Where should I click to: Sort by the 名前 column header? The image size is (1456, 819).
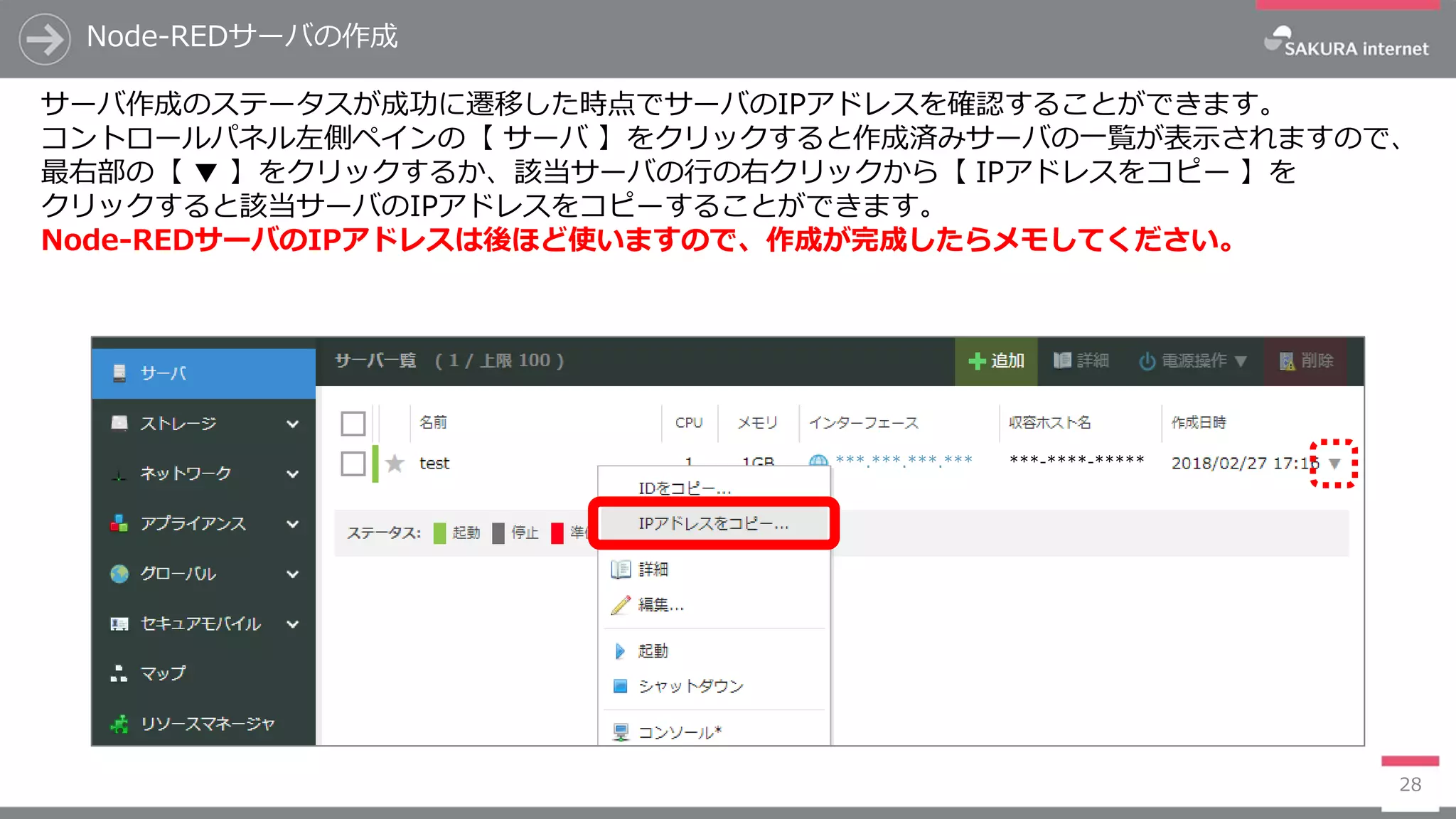point(433,422)
